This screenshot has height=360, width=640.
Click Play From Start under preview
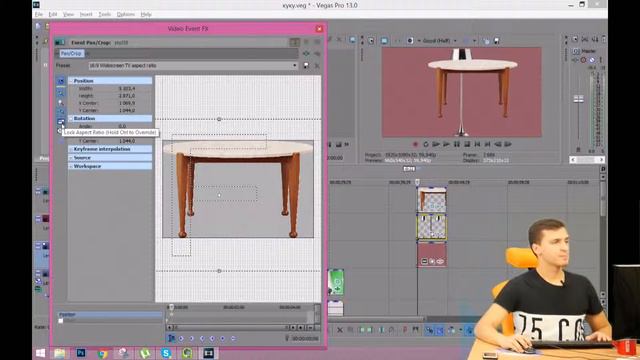[x=436, y=144]
